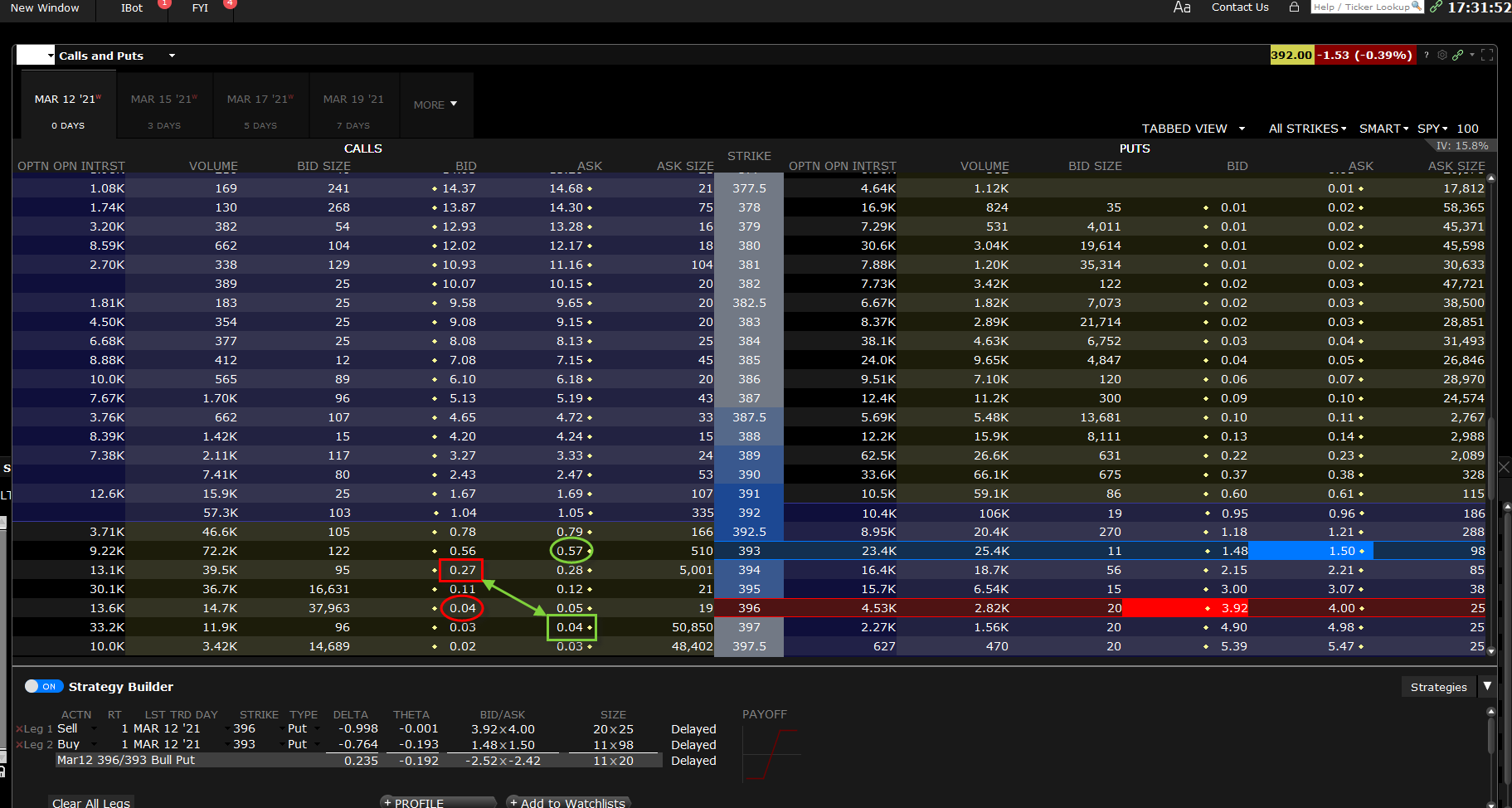The image size is (1512, 808).
Task: Click the Clear All Legs button
Action: 91,802
